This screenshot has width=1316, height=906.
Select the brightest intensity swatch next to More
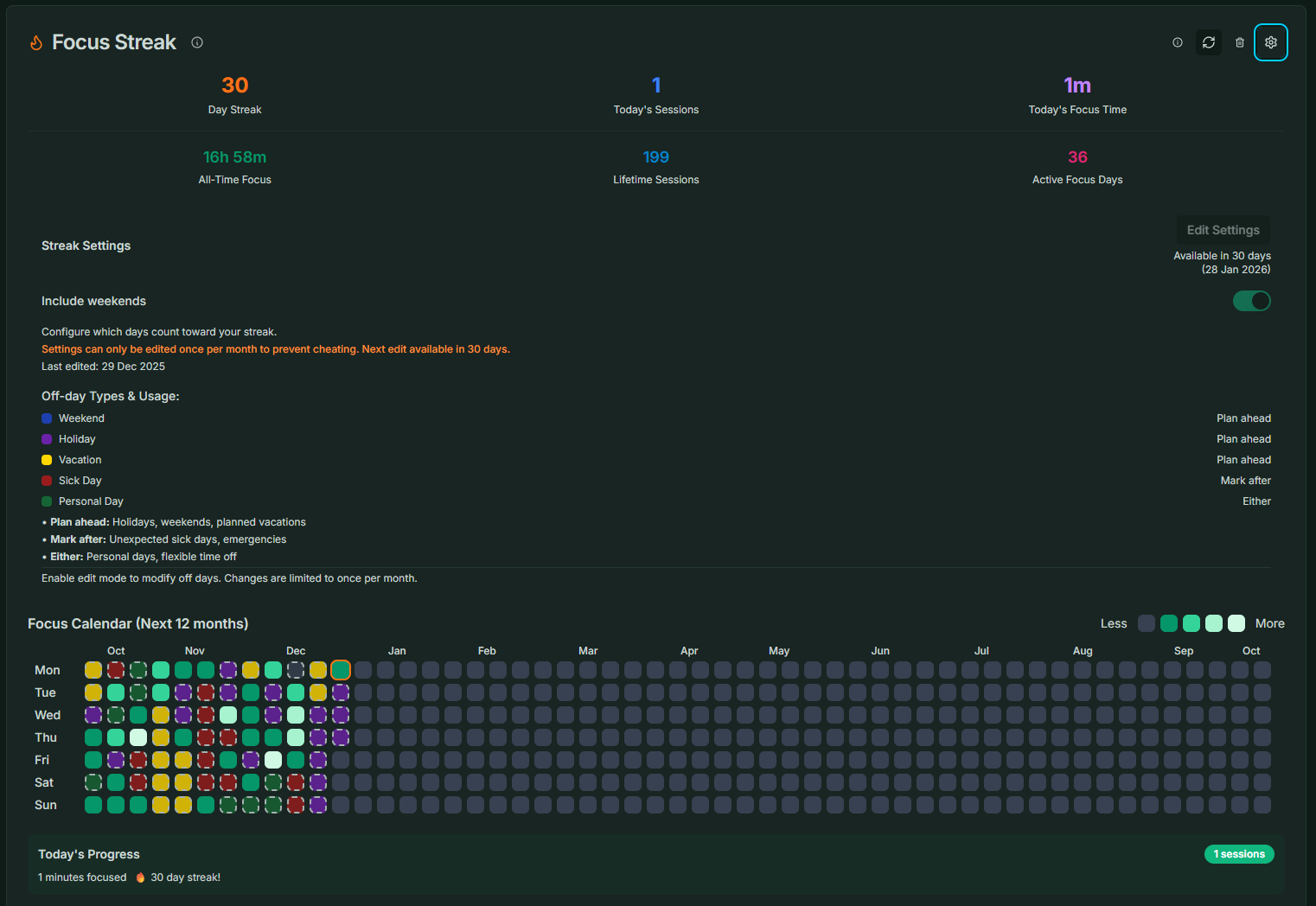click(1236, 623)
